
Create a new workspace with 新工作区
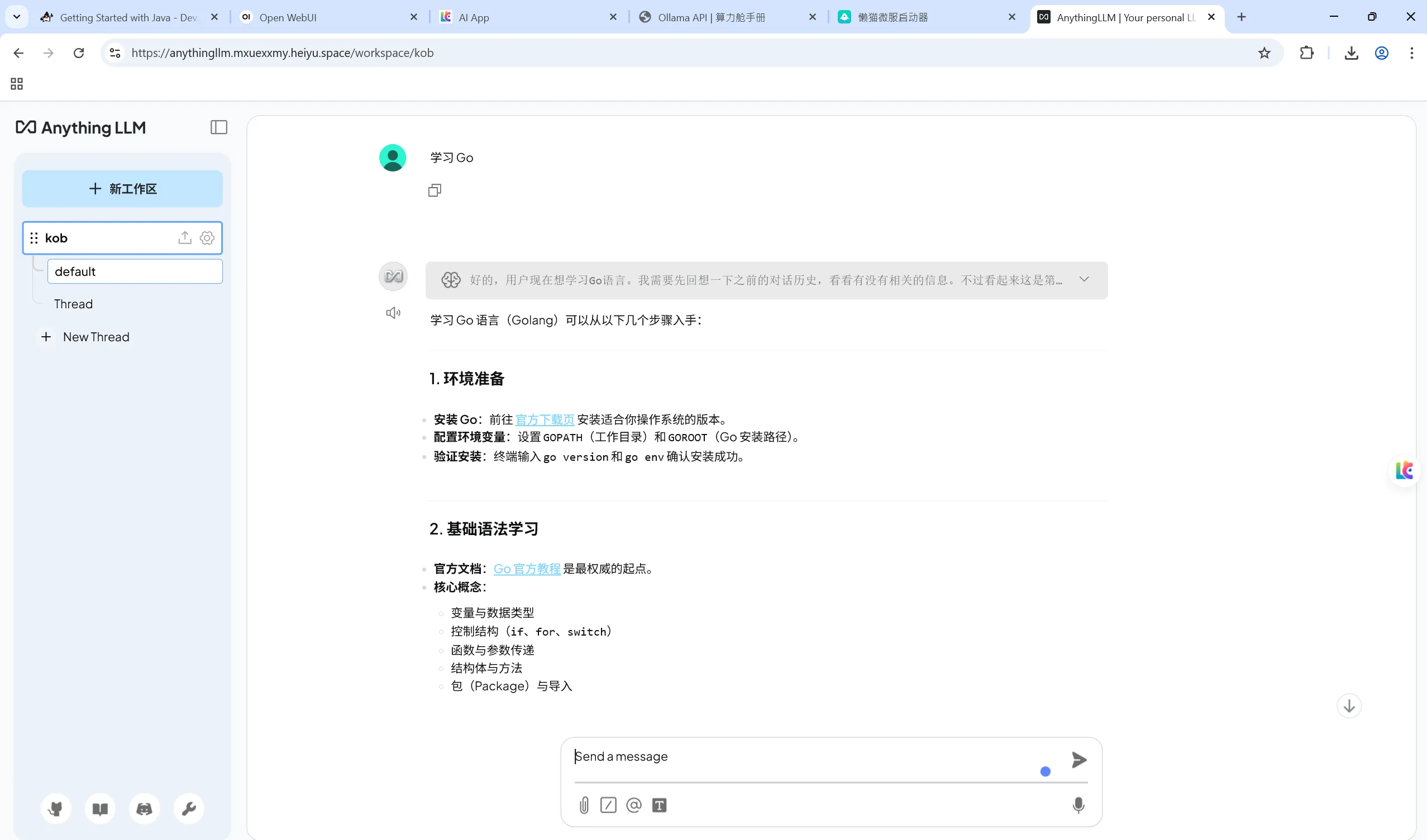coord(122,189)
